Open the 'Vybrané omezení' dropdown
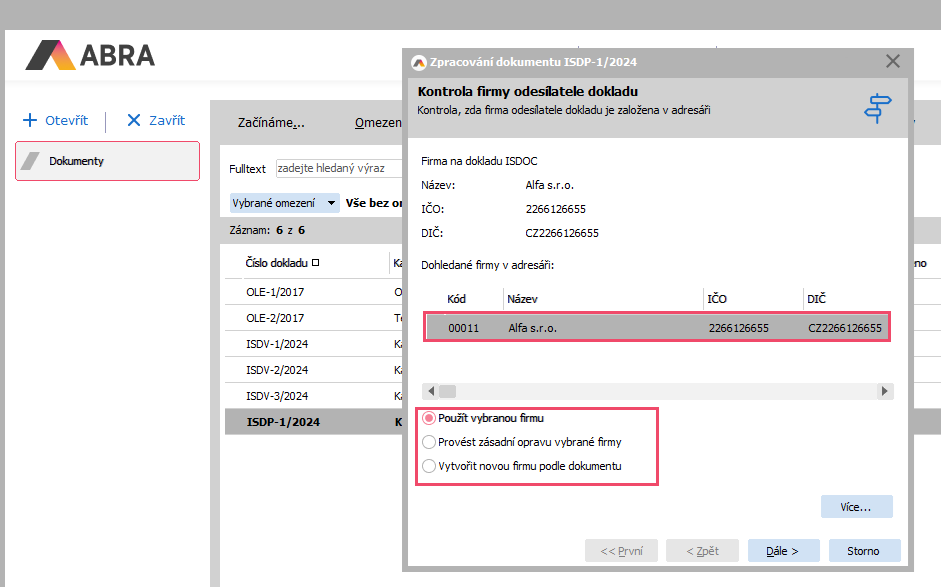The height and width of the screenshot is (587, 941). tap(284, 203)
